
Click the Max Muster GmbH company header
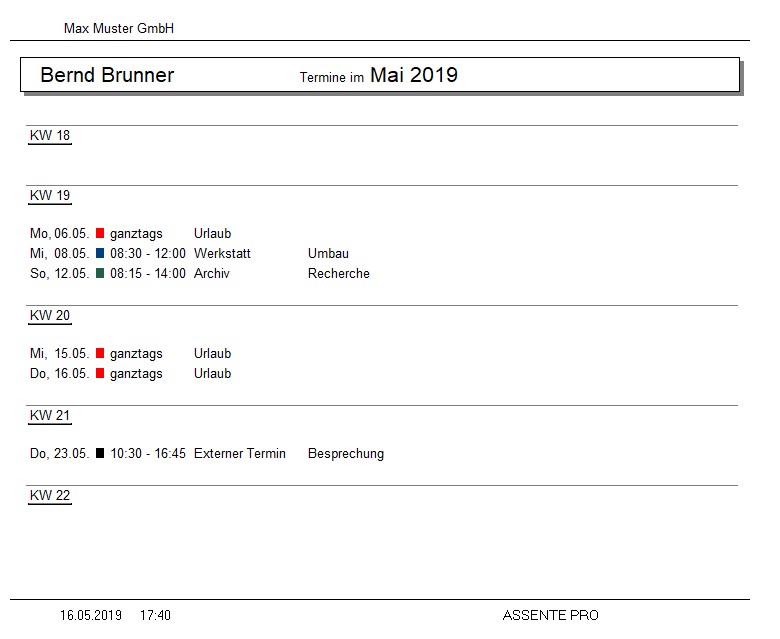(119, 28)
